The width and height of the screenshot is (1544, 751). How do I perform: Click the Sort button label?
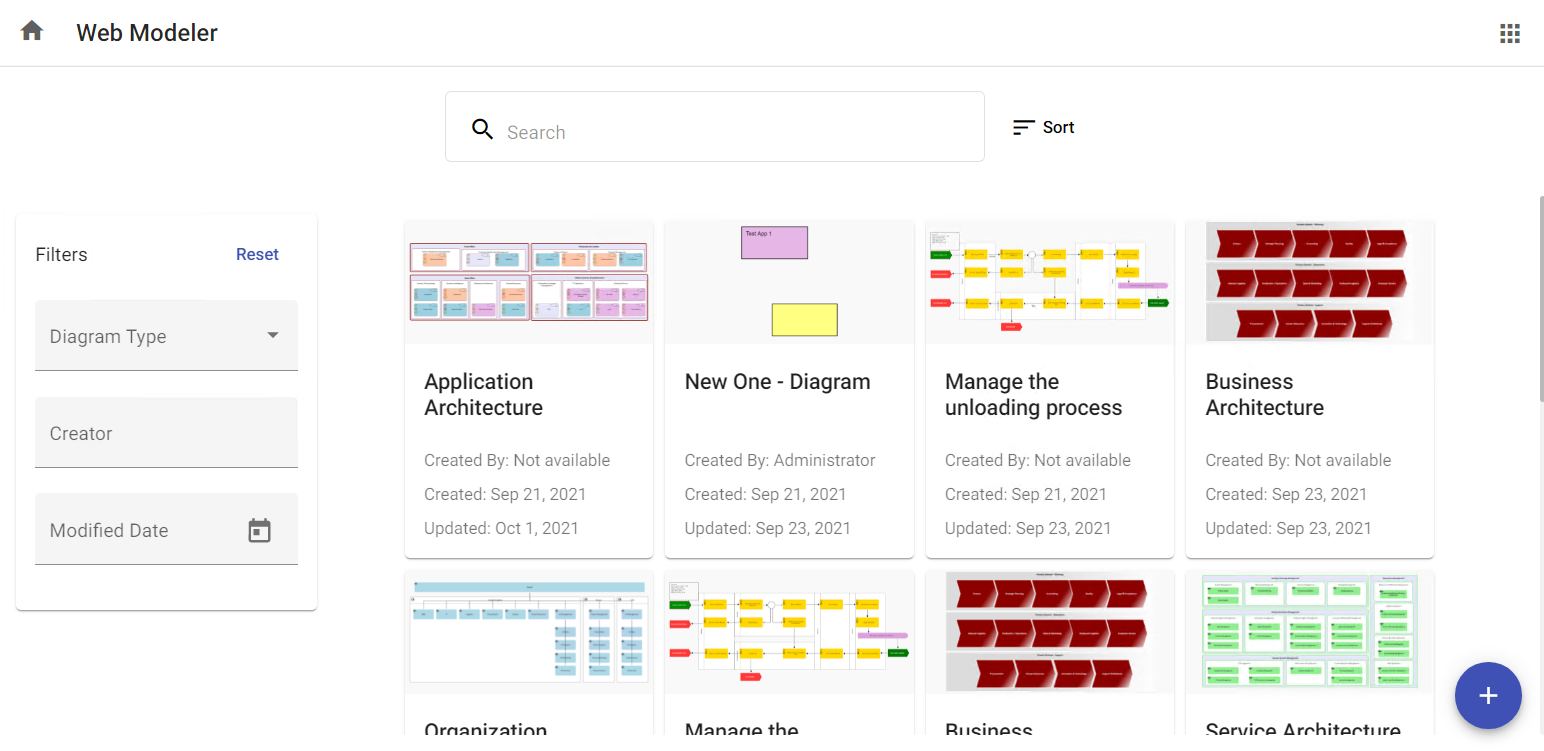(x=1058, y=127)
